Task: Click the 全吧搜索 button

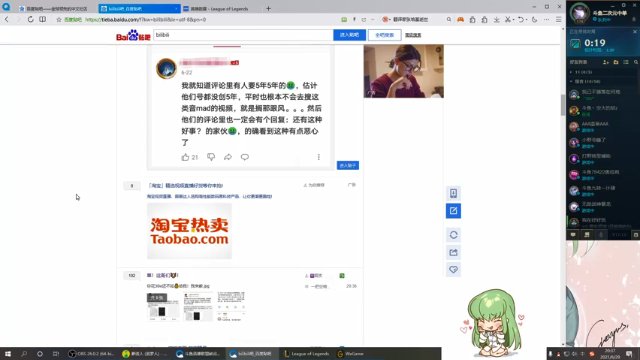Action: [384, 35]
